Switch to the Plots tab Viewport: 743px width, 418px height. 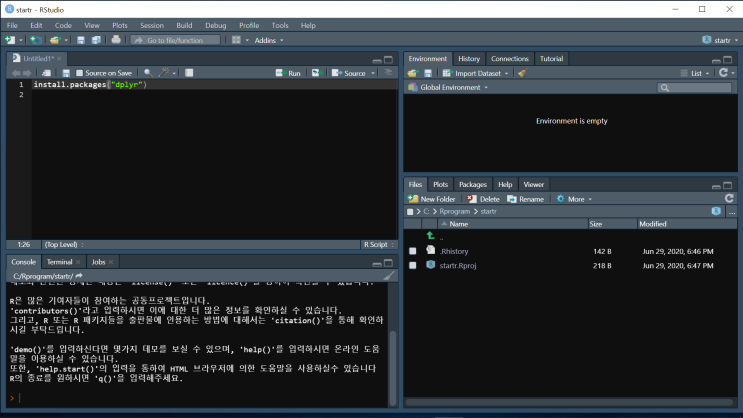pyautogui.click(x=440, y=184)
